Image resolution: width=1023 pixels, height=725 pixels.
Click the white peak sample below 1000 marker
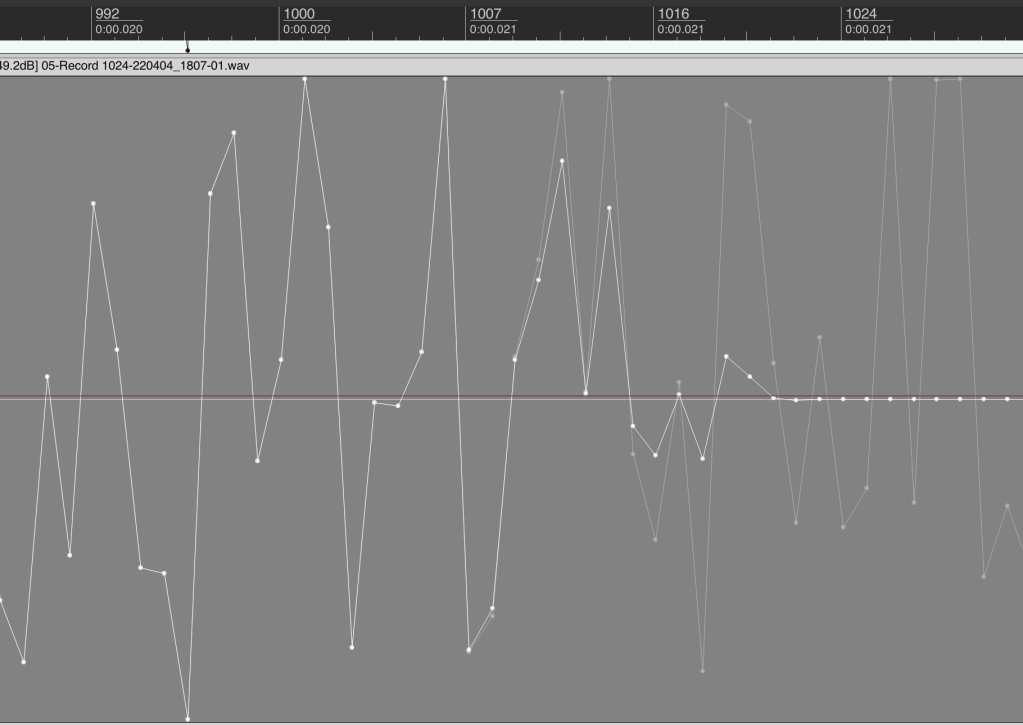coord(305,79)
